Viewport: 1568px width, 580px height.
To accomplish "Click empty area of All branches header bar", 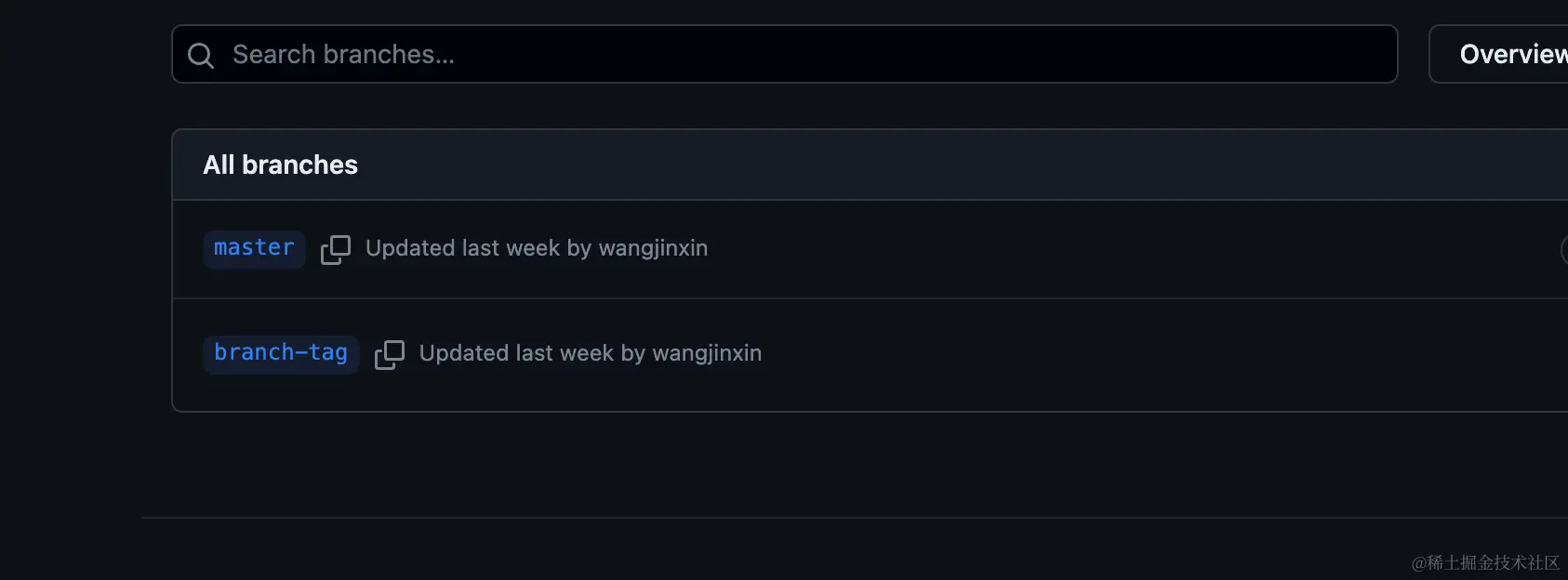I will click(x=930, y=165).
